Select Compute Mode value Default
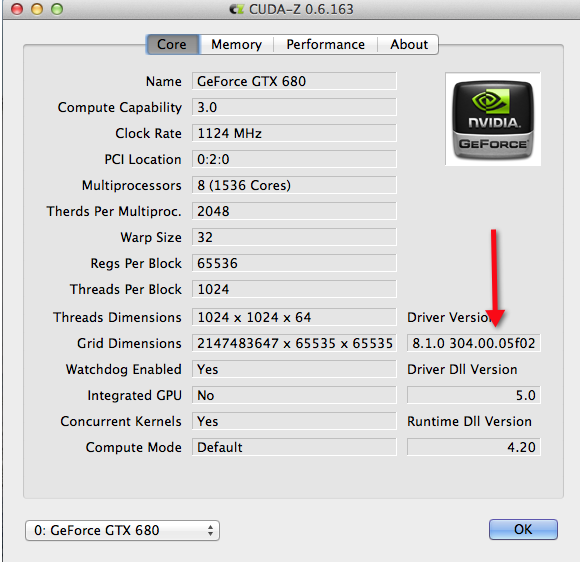The image size is (580, 562). (294, 447)
